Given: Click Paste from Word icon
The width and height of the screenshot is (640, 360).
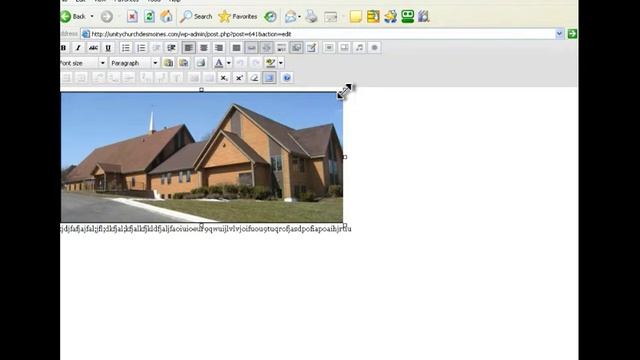Looking at the screenshot, I should [x=184, y=63].
